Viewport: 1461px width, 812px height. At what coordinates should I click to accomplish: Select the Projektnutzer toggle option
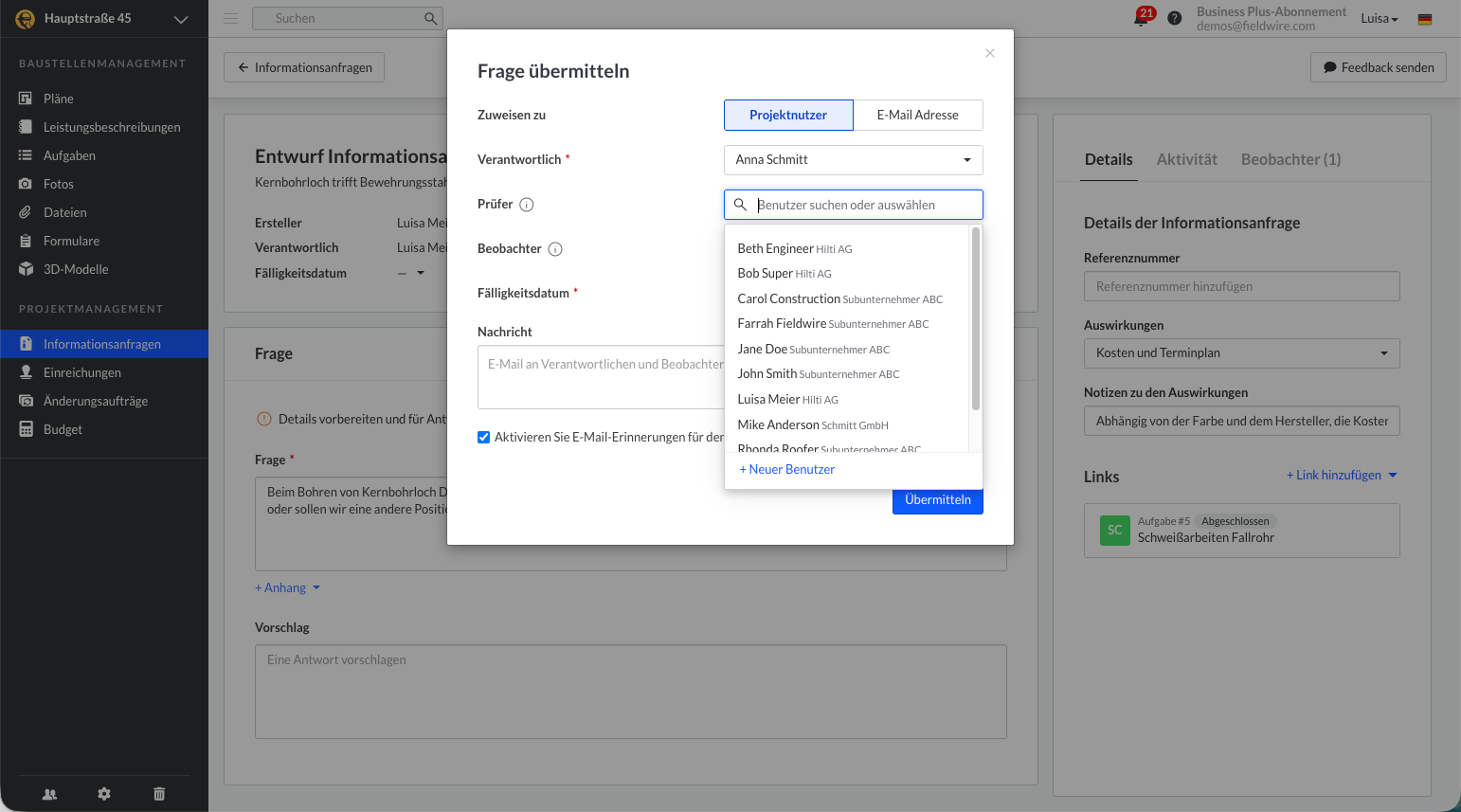pos(788,115)
